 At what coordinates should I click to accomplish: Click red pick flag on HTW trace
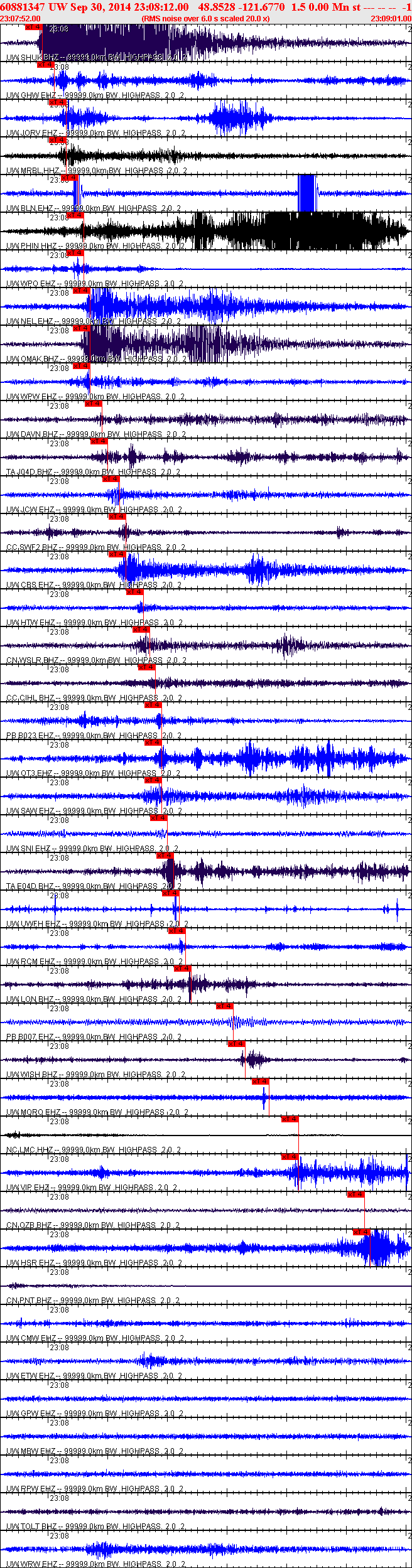point(134,592)
